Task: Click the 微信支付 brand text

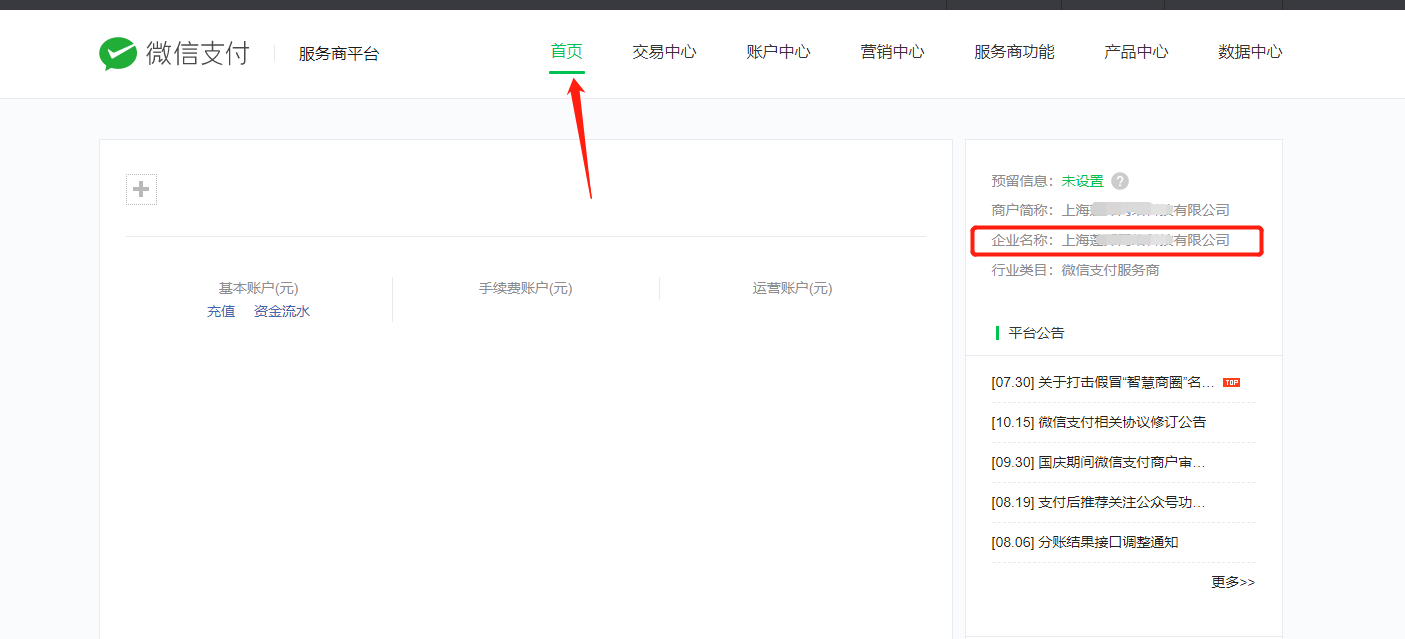Action: click(x=198, y=53)
